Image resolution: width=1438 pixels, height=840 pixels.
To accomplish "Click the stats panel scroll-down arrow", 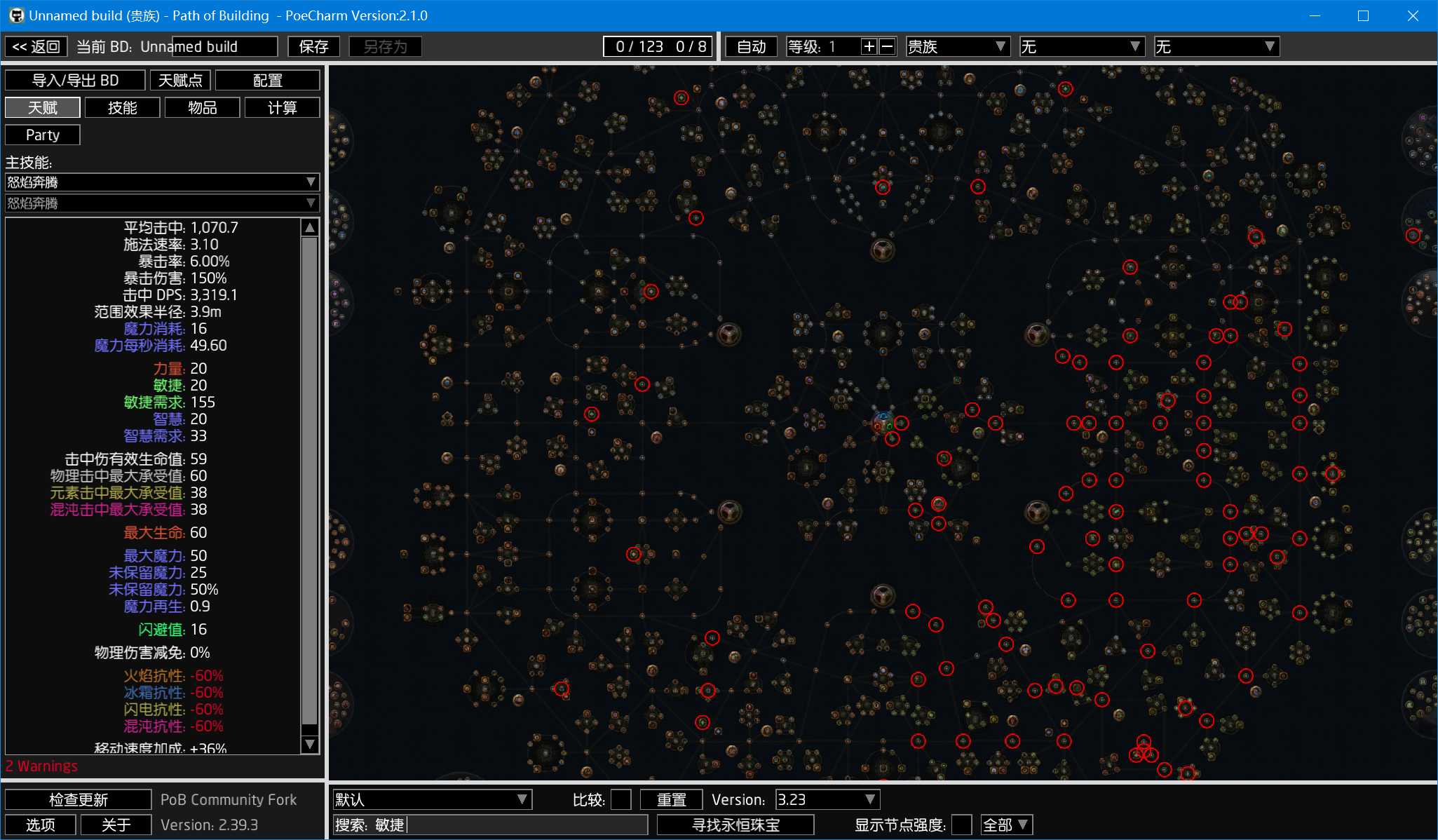I will [x=309, y=745].
